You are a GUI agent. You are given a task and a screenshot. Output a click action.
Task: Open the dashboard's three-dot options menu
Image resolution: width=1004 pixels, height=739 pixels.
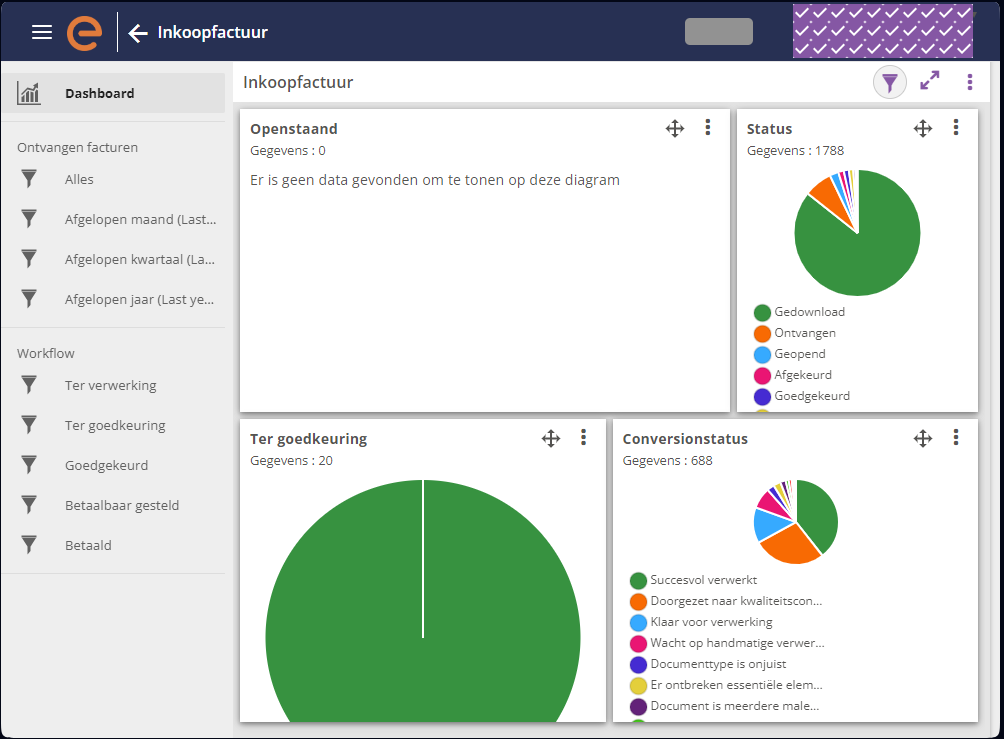click(x=969, y=82)
